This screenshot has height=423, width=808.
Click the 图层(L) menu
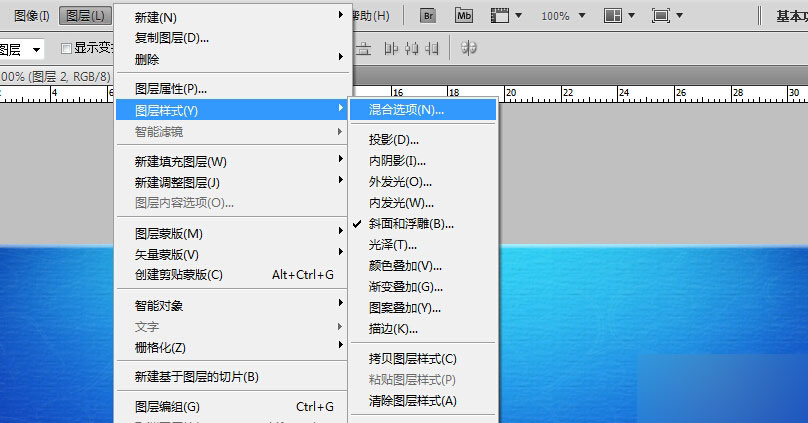point(86,16)
